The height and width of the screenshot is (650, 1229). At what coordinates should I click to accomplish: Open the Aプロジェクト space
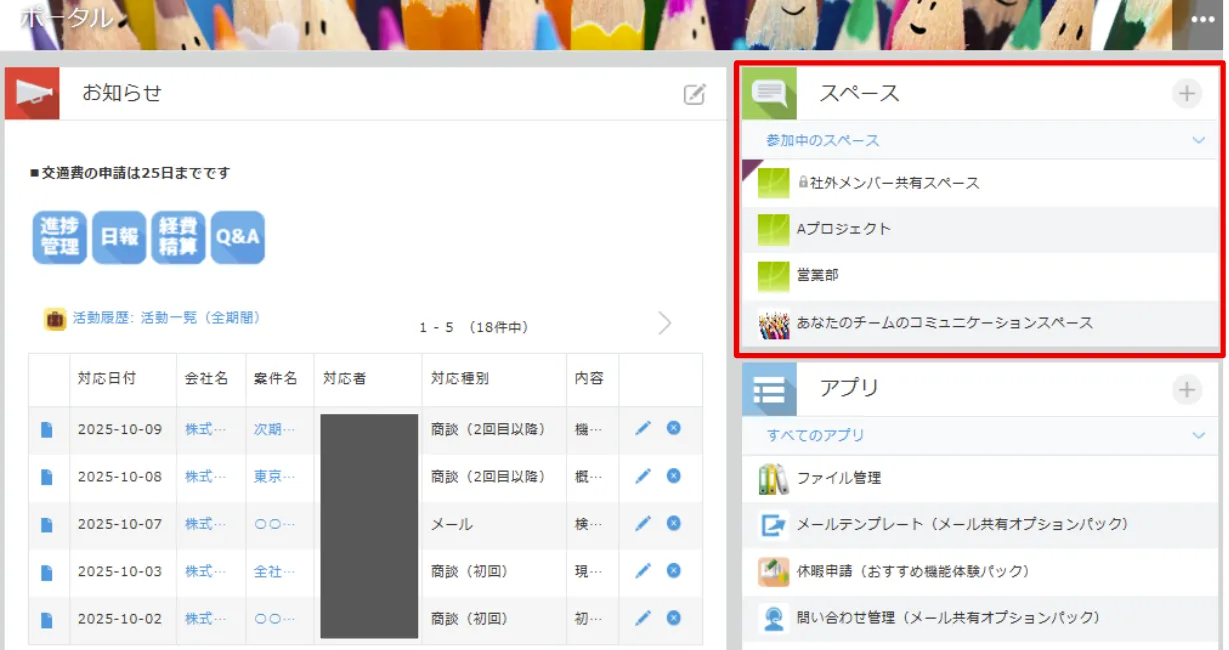[843, 229]
